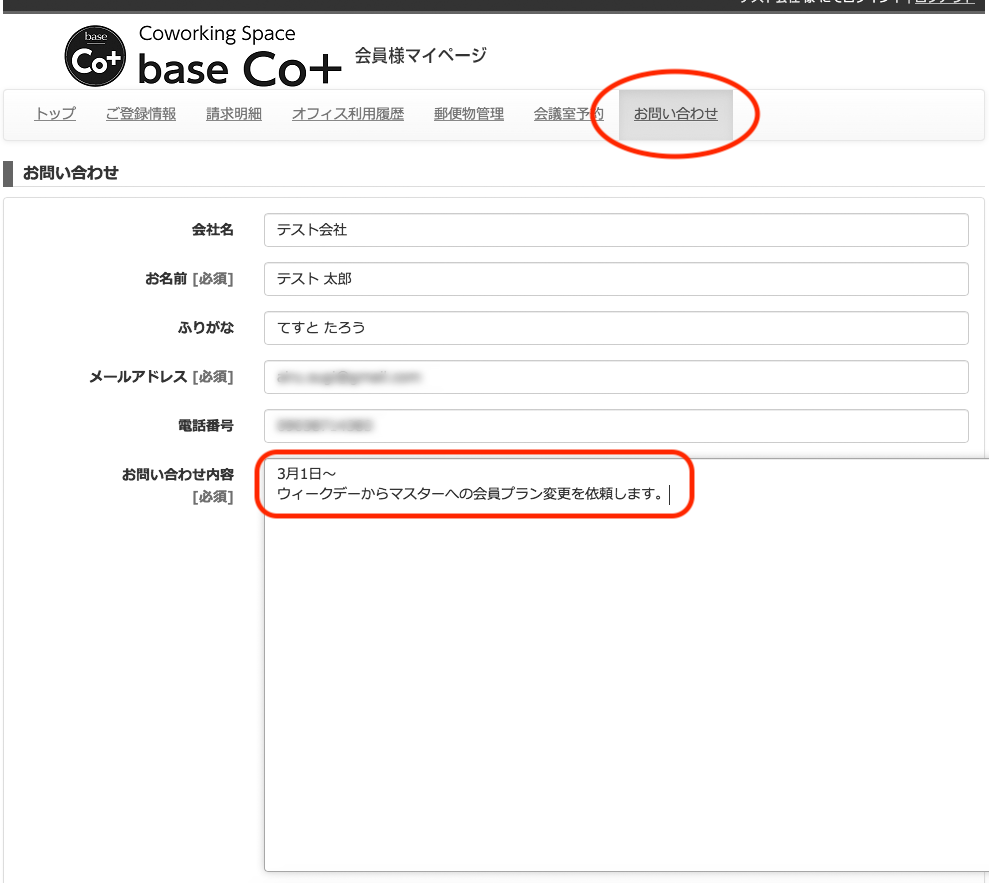Focus the 会社名 field containing テスト会社
Image resolution: width=989 pixels, height=883 pixels.
pyautogui.click(x=616, y=230)
